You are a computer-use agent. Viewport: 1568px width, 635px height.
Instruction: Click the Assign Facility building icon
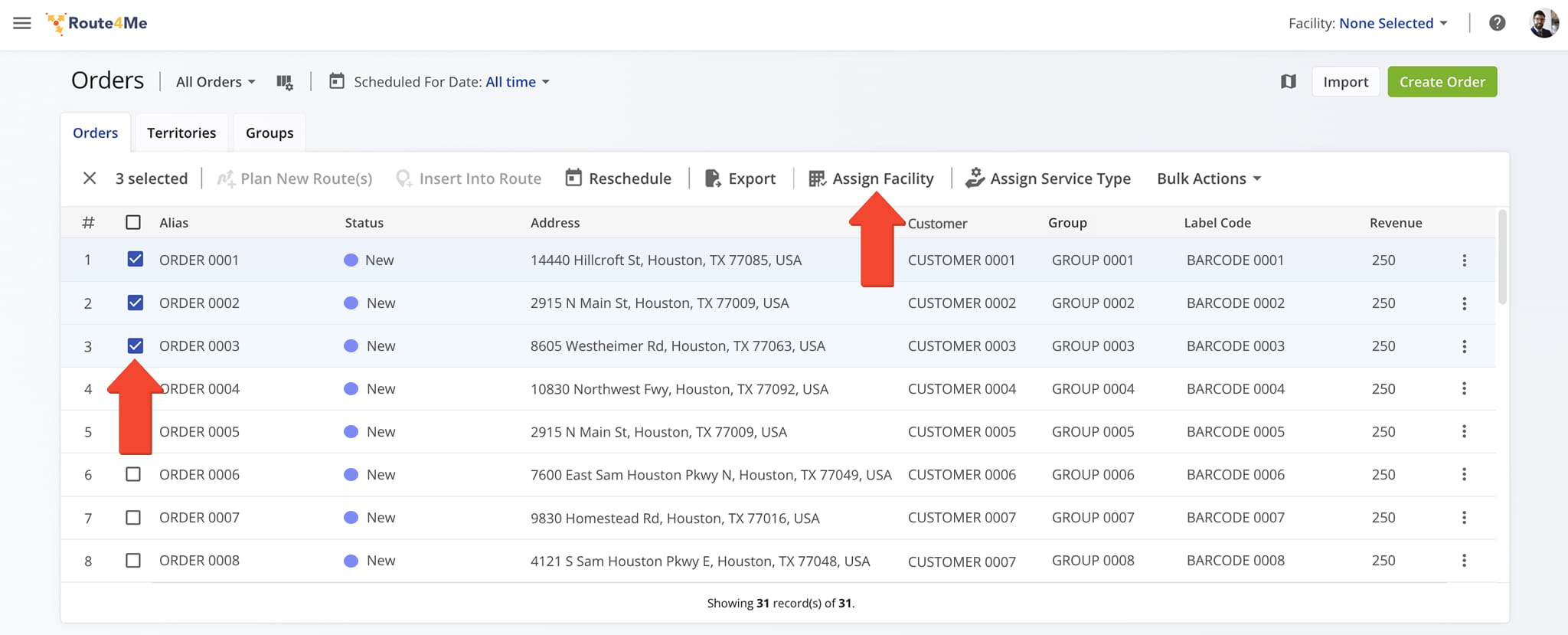click(x=817, y=178)
